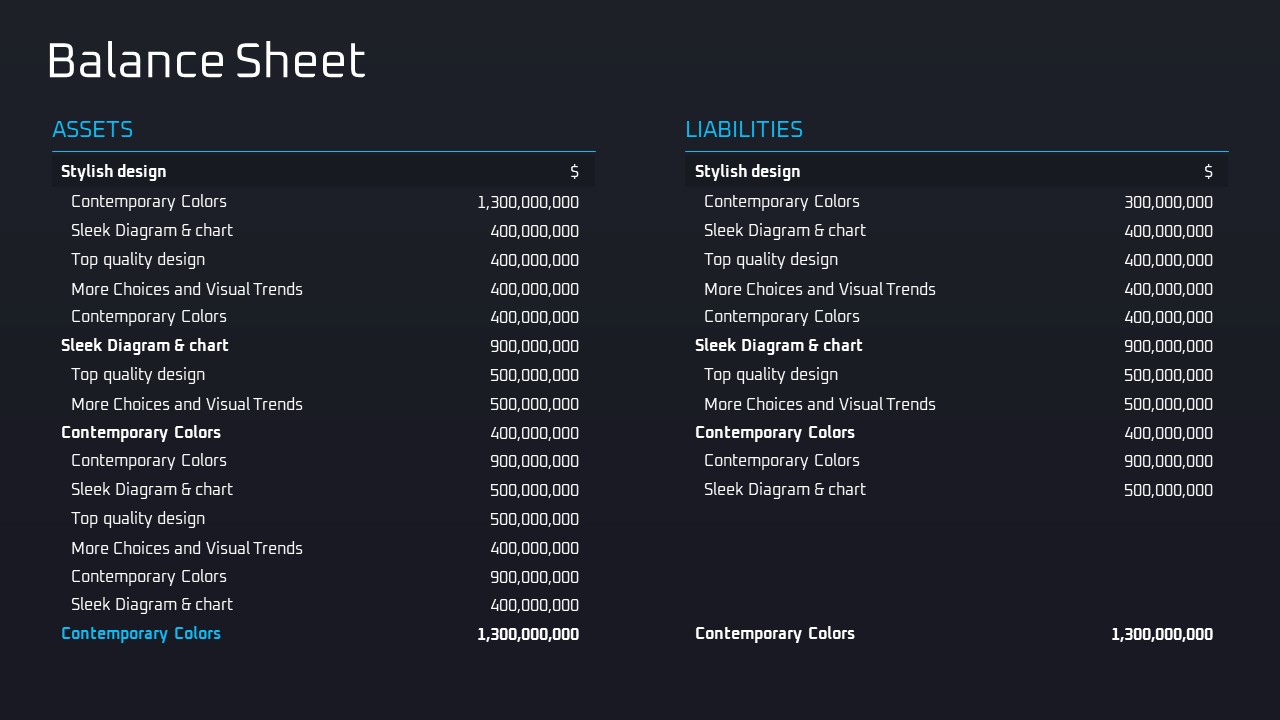The image size is (1280, 720).
Task: Click the dollar sign in ASSETS header
Action: [x=574, y=172]
